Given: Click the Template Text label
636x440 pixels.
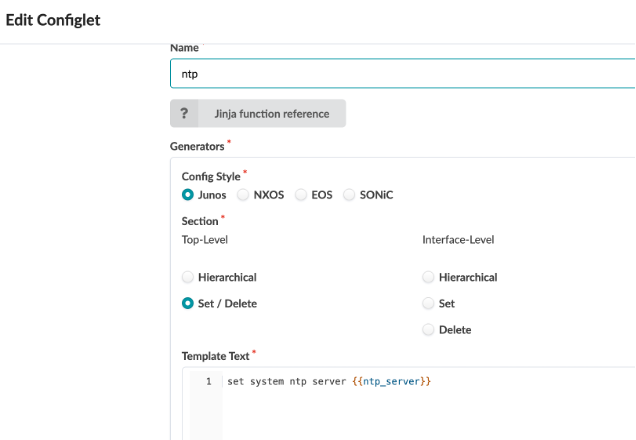Looking at the screenshot, I should [216, 355].
